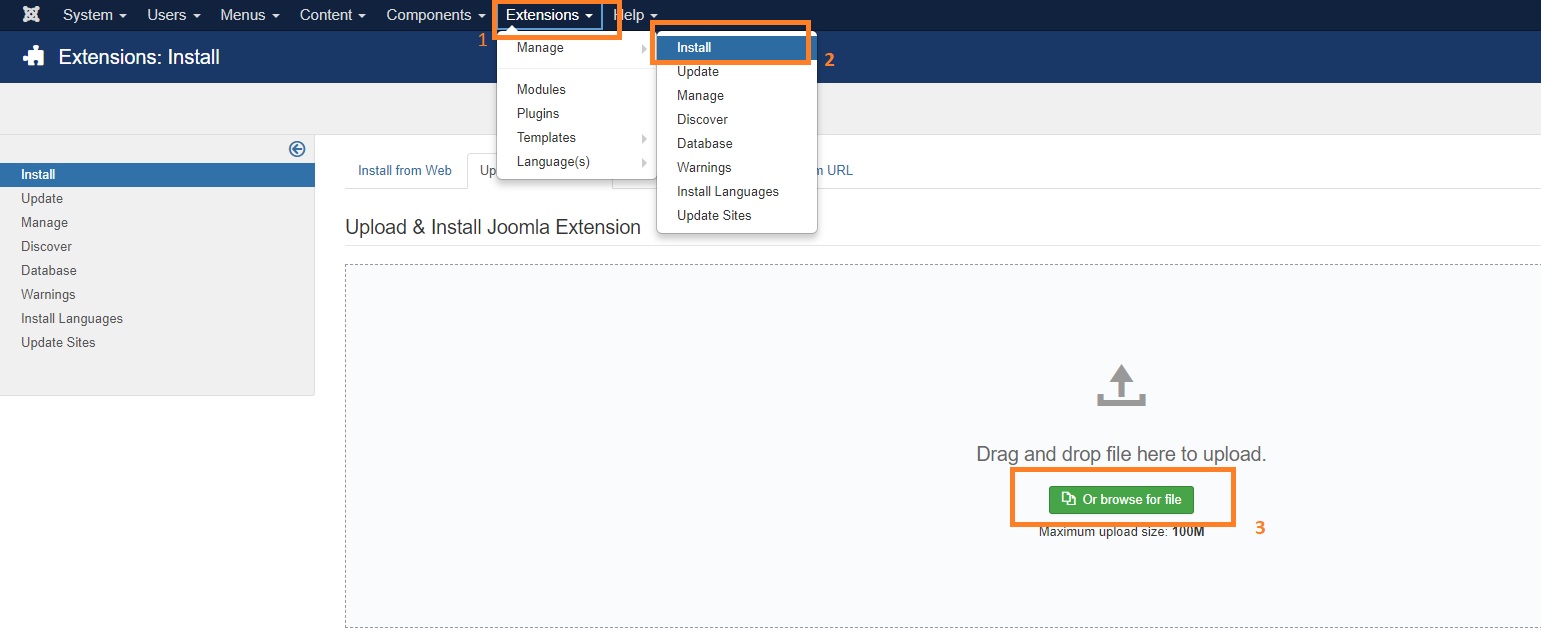Image resolution: width=1541 pixels, height=632 pixels.
Task: Open the Help menu
Action: (627, 14)
